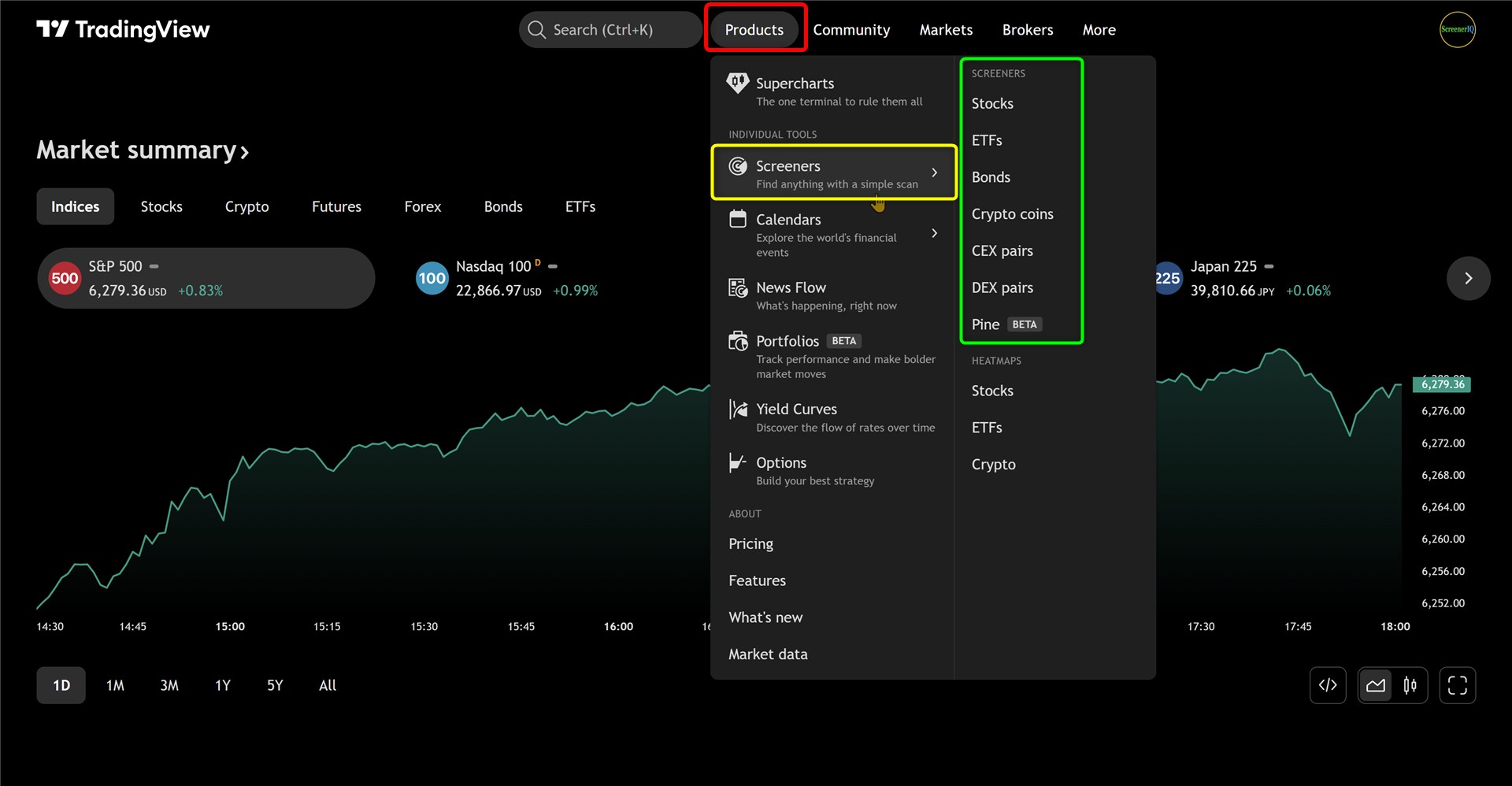This screenshot has height=786, width=1512.
Task: Click the Nasdaq 100 badge icon
Action: (x=432, y=278)
